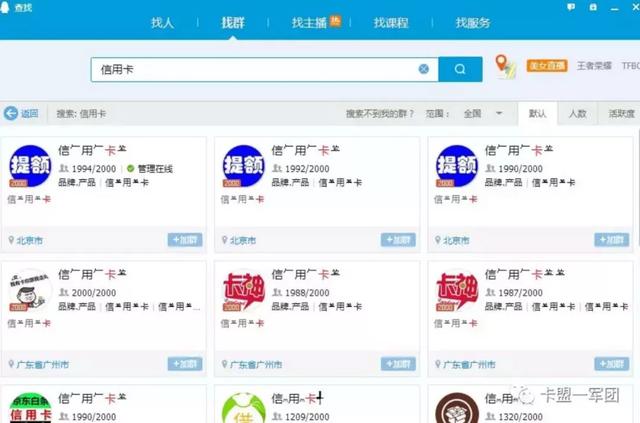Click the member count 1988/2000
The height and width of the screenshot is (423, 640).
click(307, 293)
